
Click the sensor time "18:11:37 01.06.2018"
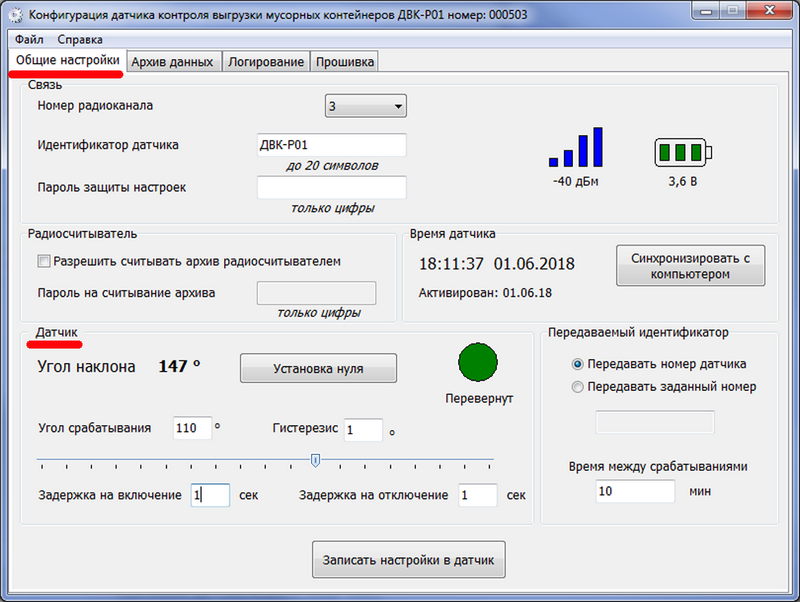pos(497,264)
